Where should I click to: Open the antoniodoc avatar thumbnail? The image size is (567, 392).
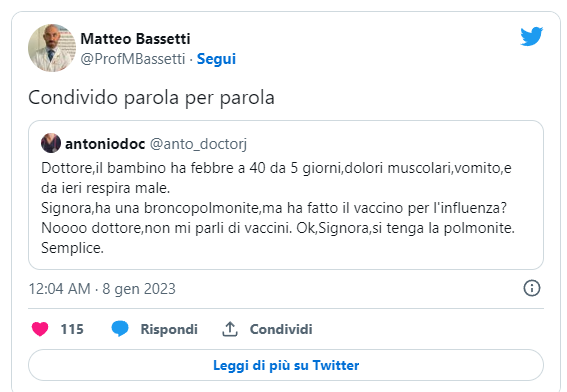[51, 143]
